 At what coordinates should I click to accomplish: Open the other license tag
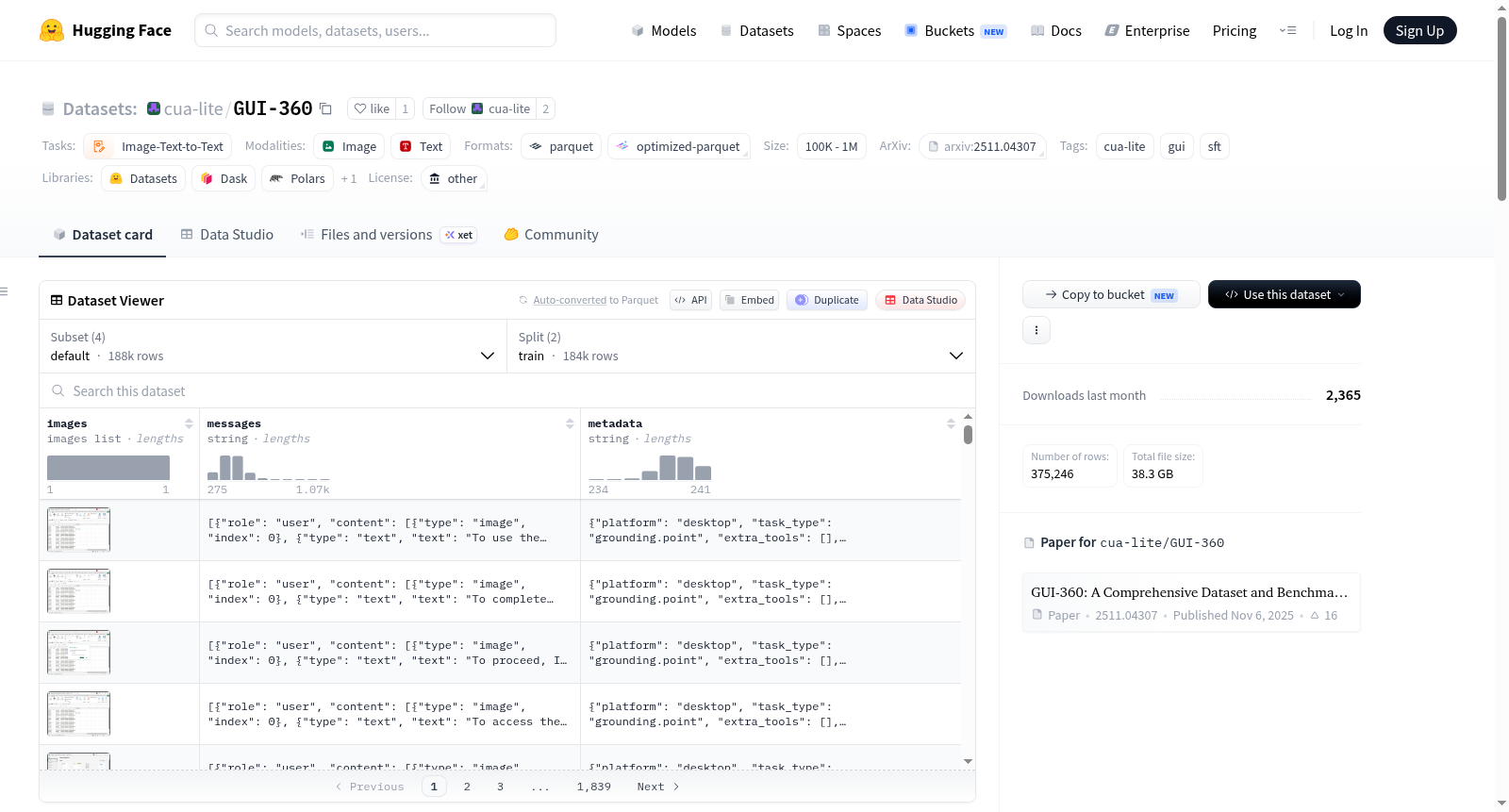[453, 178]
